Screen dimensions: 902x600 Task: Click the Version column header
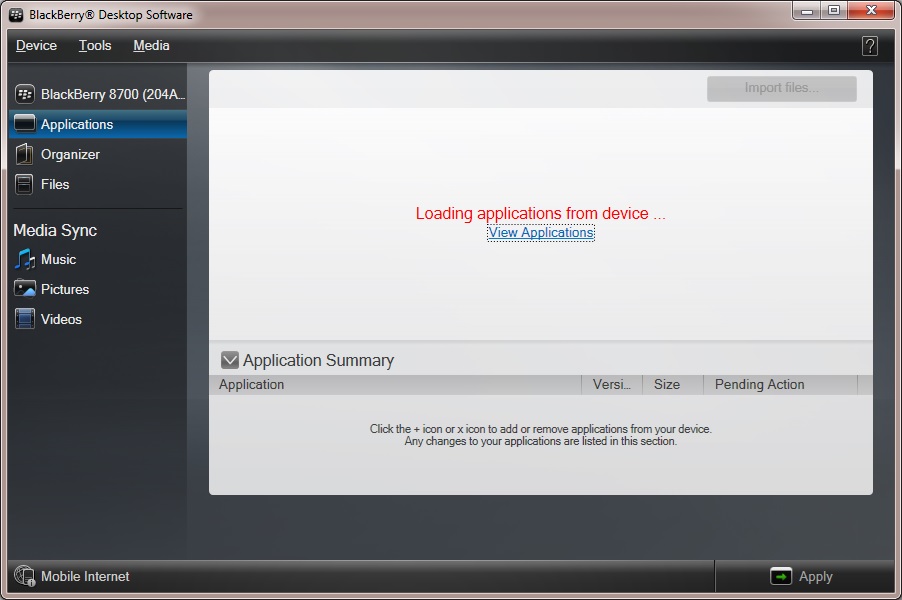point(612,384)
